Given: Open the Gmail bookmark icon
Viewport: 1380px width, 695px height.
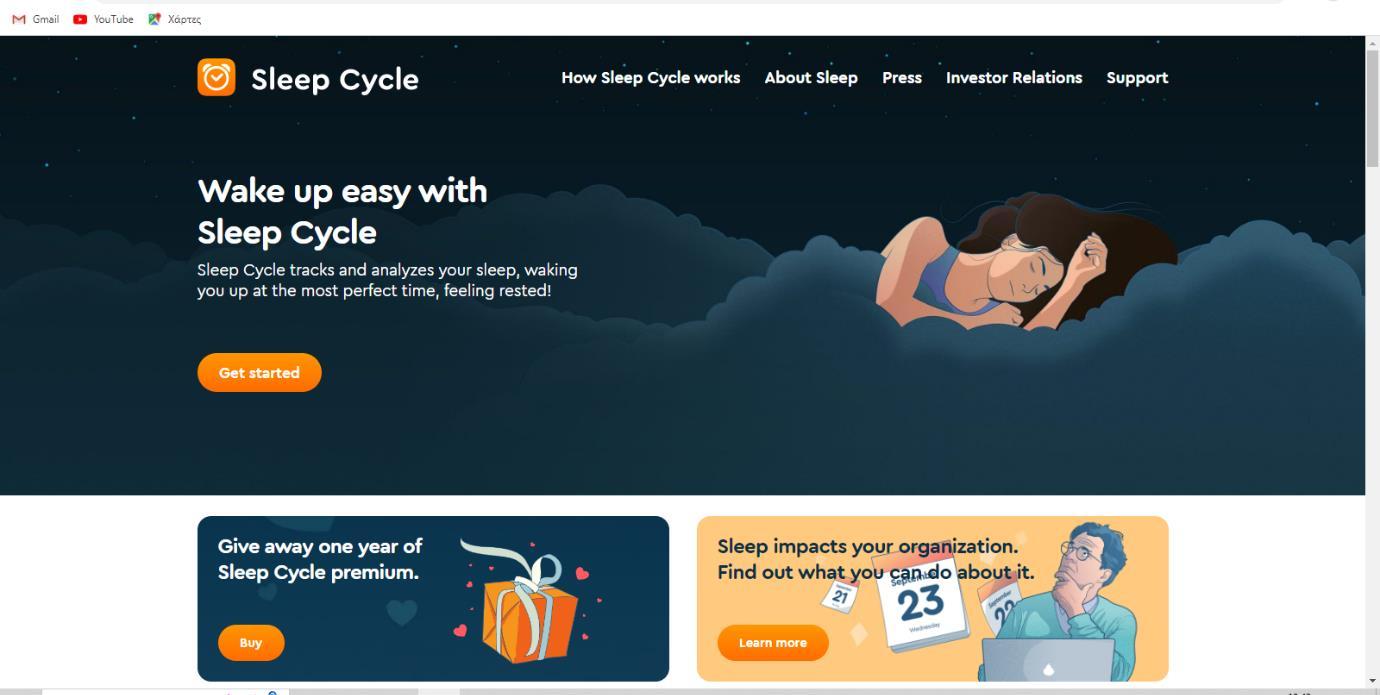Looking at the screenshot, I should (18, 19).
